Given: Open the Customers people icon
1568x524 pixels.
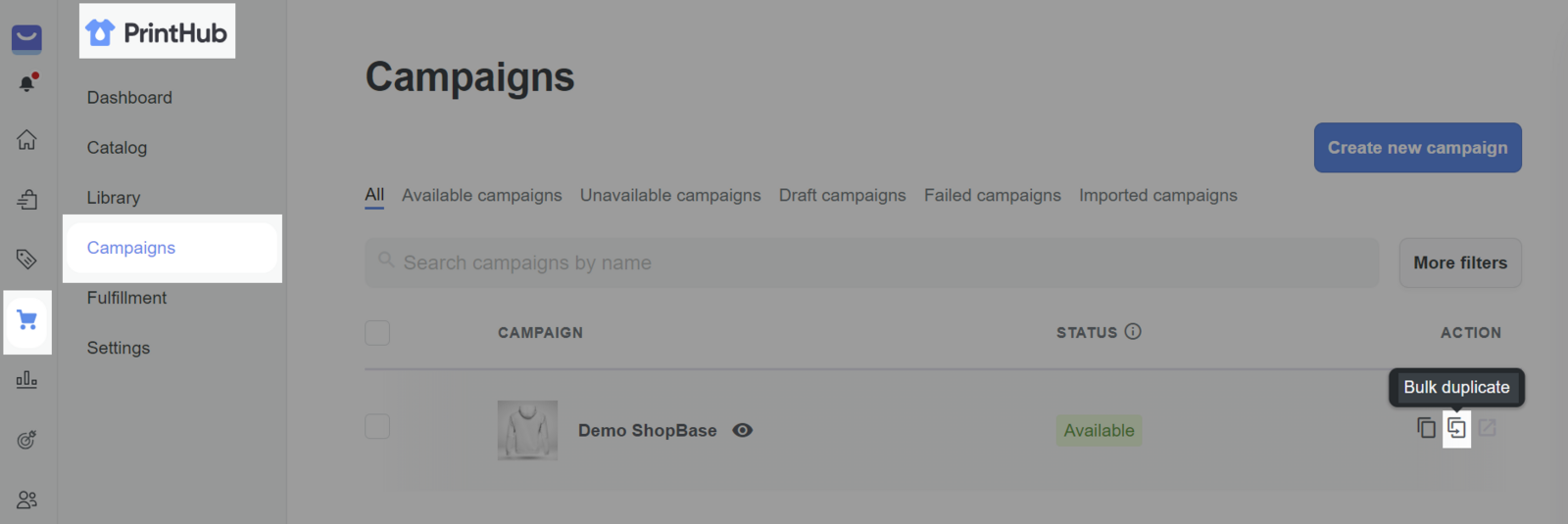Looking at the screenshot, I should 26,500.
